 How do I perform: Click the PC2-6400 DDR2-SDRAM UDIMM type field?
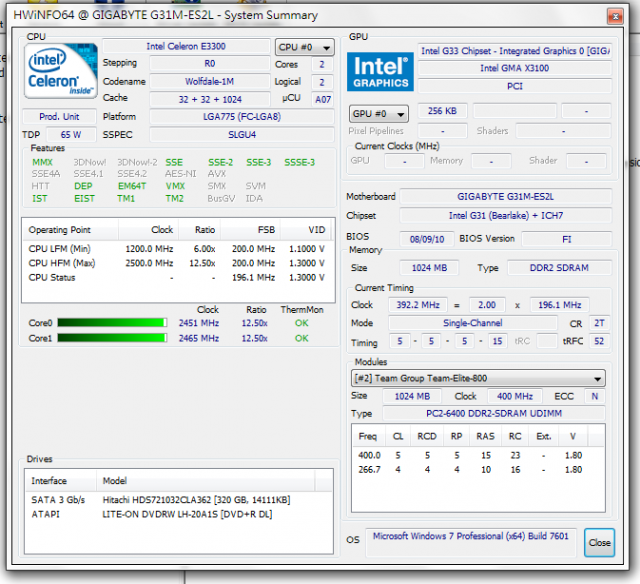click(x=494, y=413)
